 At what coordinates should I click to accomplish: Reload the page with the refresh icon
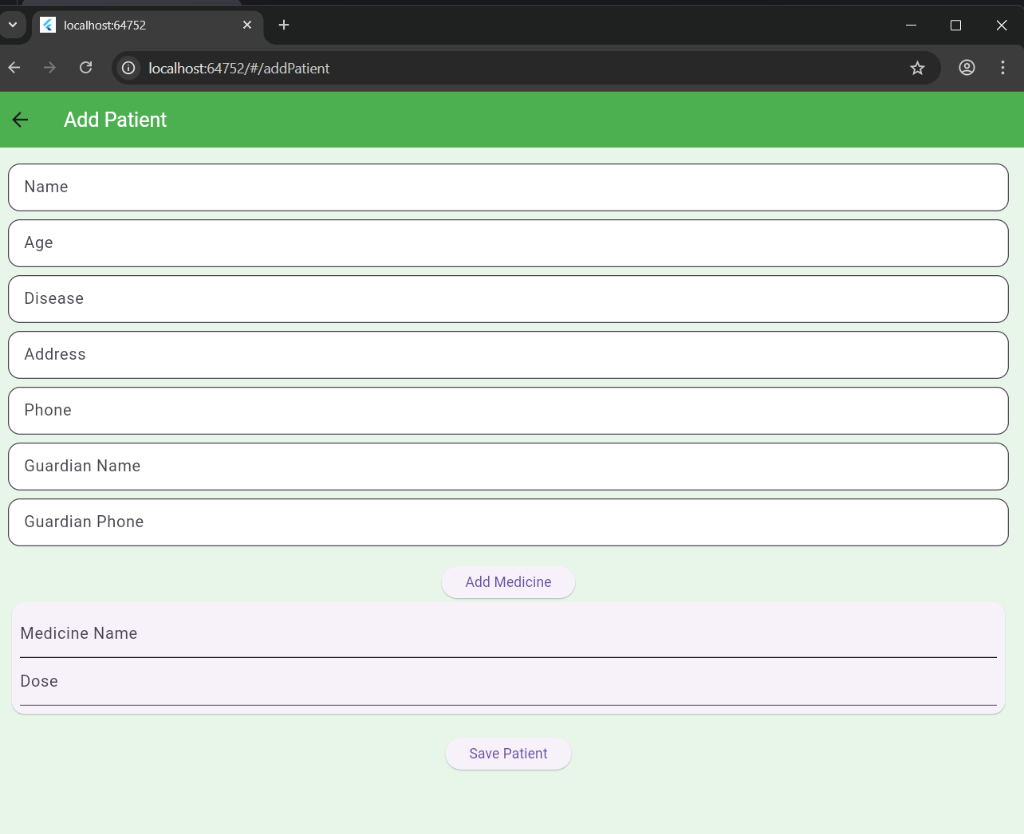86,68
